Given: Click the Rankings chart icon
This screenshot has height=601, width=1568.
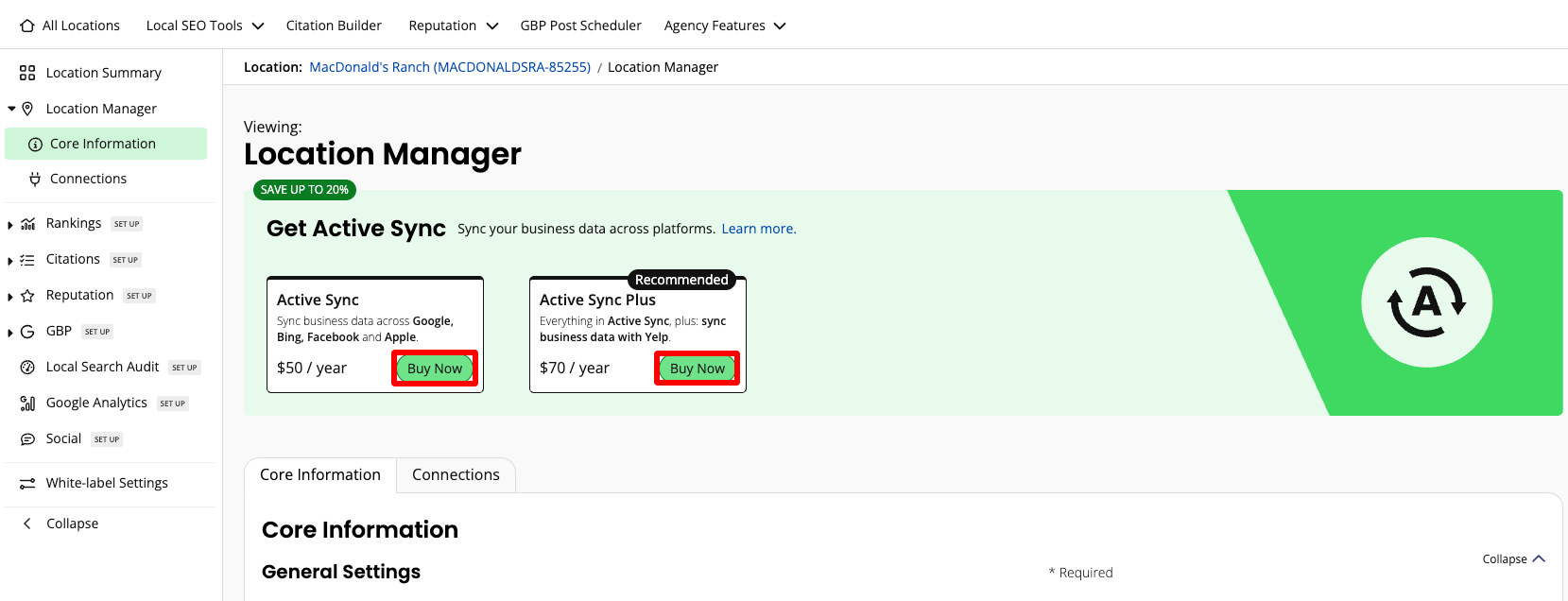Looking at the screenshot, I should pyautogui.click(x=27, y=224).
